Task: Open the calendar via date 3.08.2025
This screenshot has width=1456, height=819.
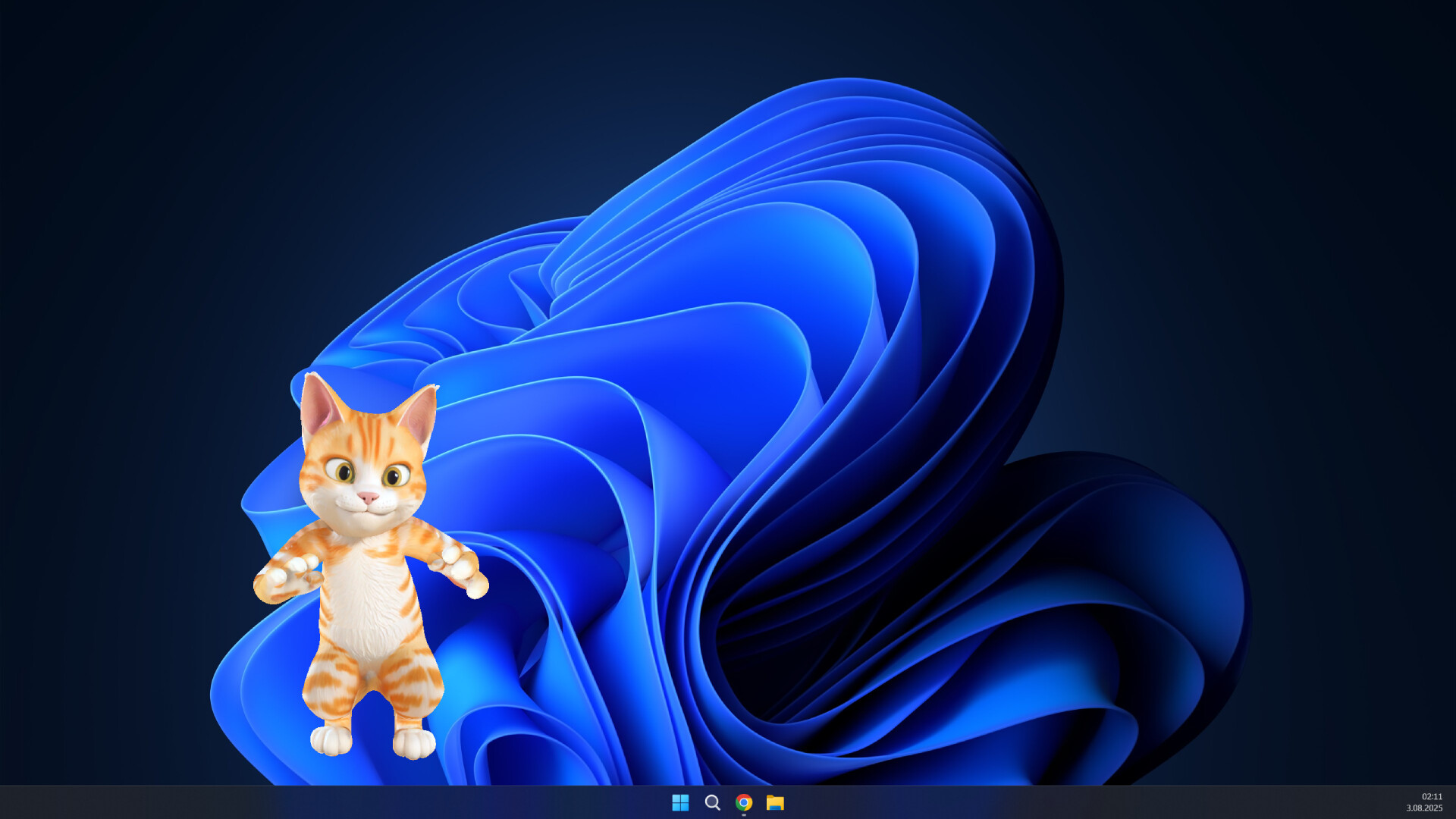Action: coord(1425,808)
